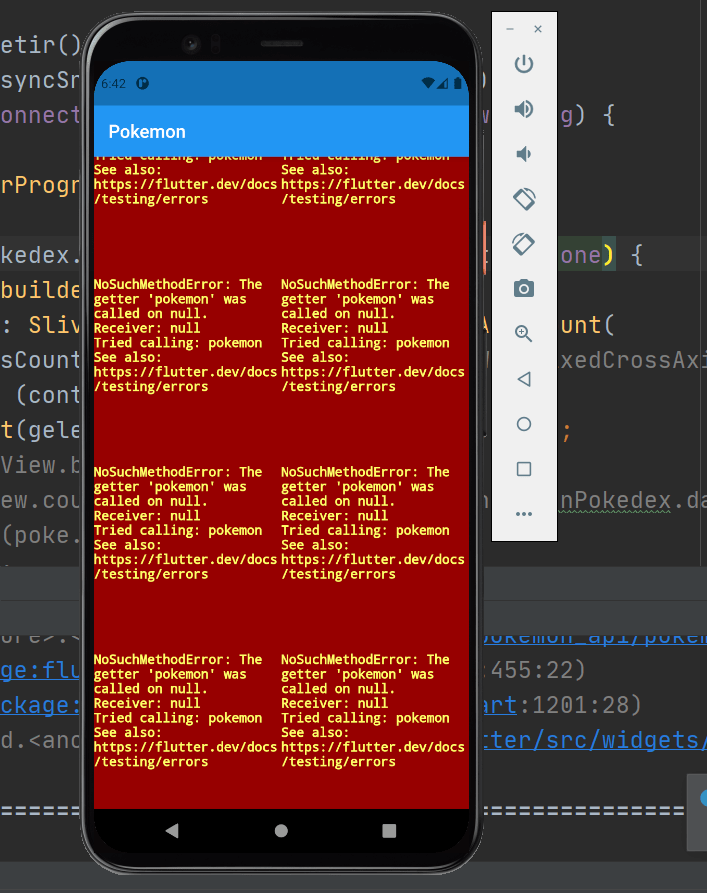Tap the phone's Back navigation button
Screen dimensions: 707x893
pyautogui.click(x=172, y=830)
